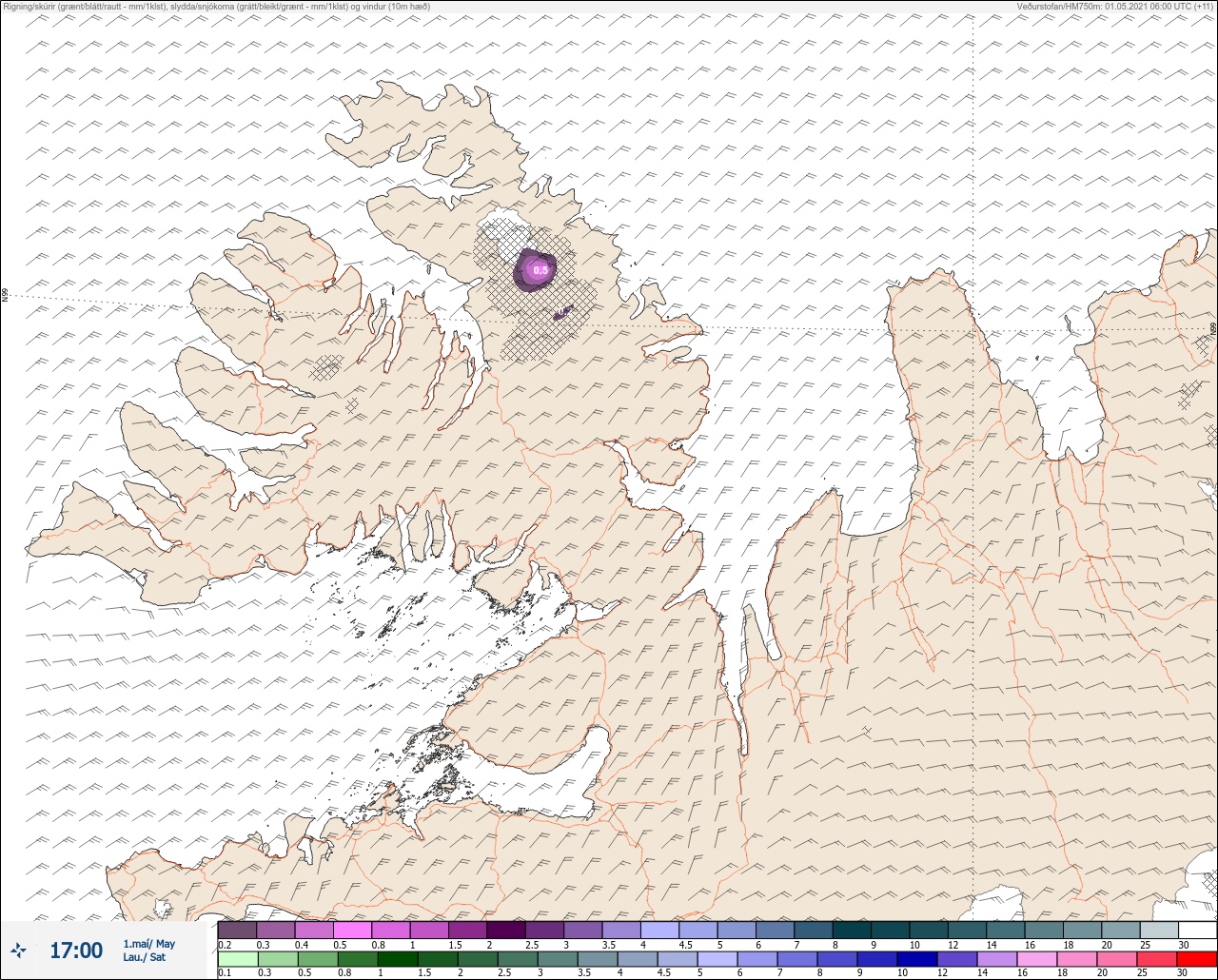This screenshot has width=1218, height=980.
Task: Select pale green lower swatch starting at 0.1
Action: [x=237, y=959]
